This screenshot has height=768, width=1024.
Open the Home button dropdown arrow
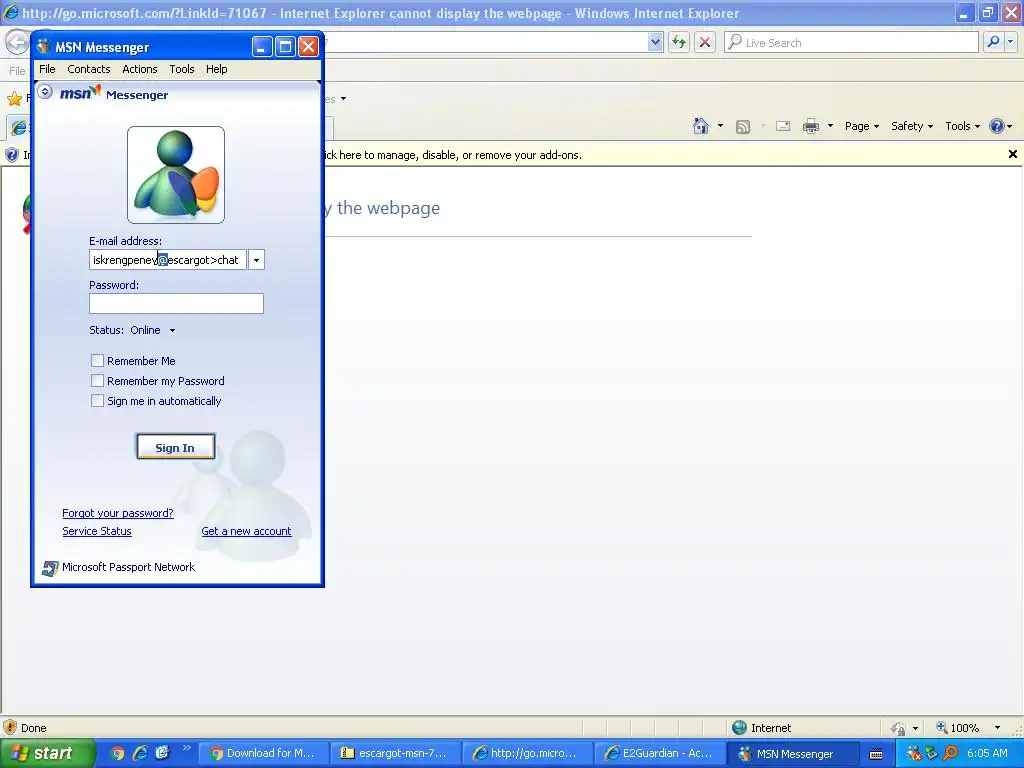(x=720, y=126)
